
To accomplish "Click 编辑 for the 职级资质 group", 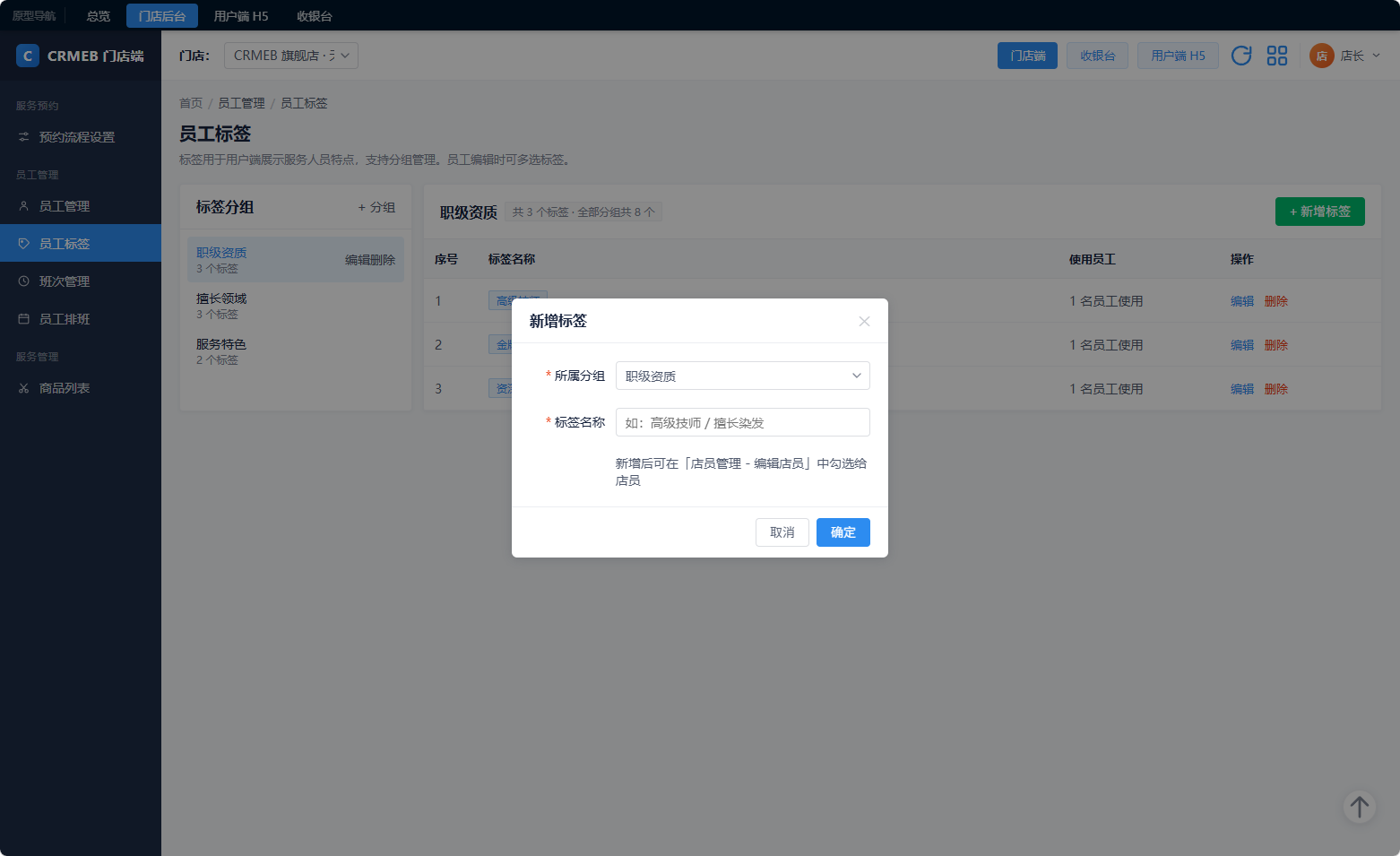I will click(358, 260).
